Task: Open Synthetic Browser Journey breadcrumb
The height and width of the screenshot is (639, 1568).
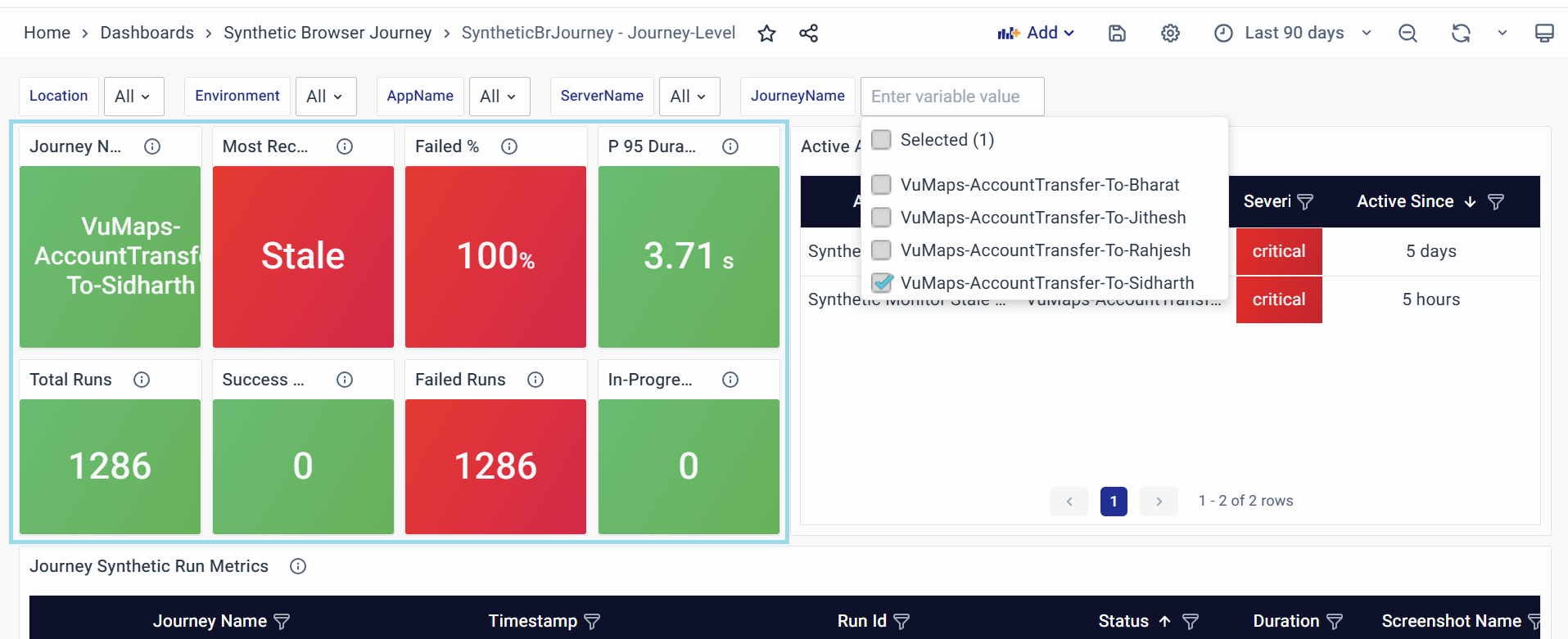Action: tap(328, 33)
